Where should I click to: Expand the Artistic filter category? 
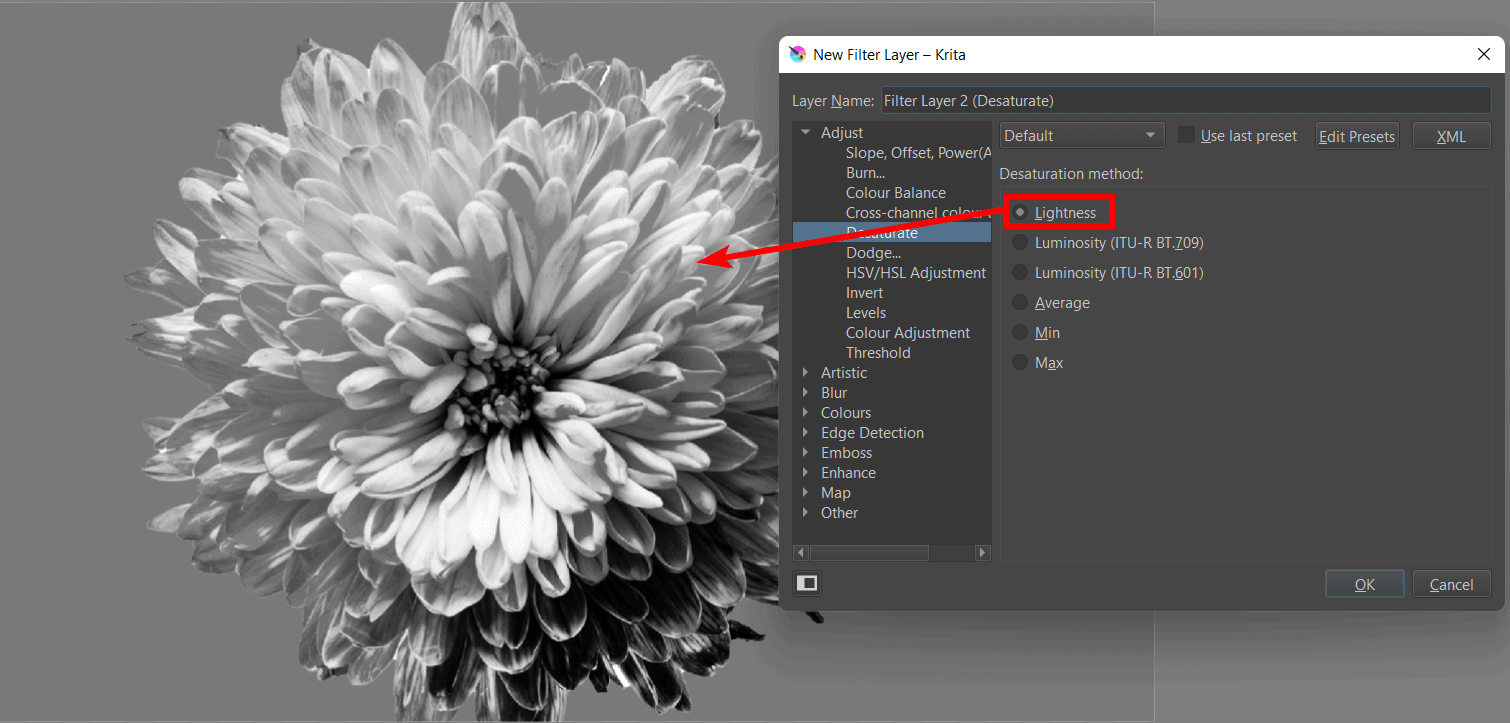[806, 373]
